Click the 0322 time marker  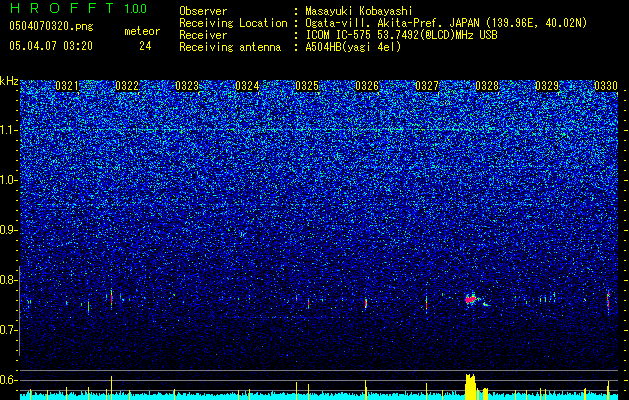pyautogui.click(x=127, y=86)
